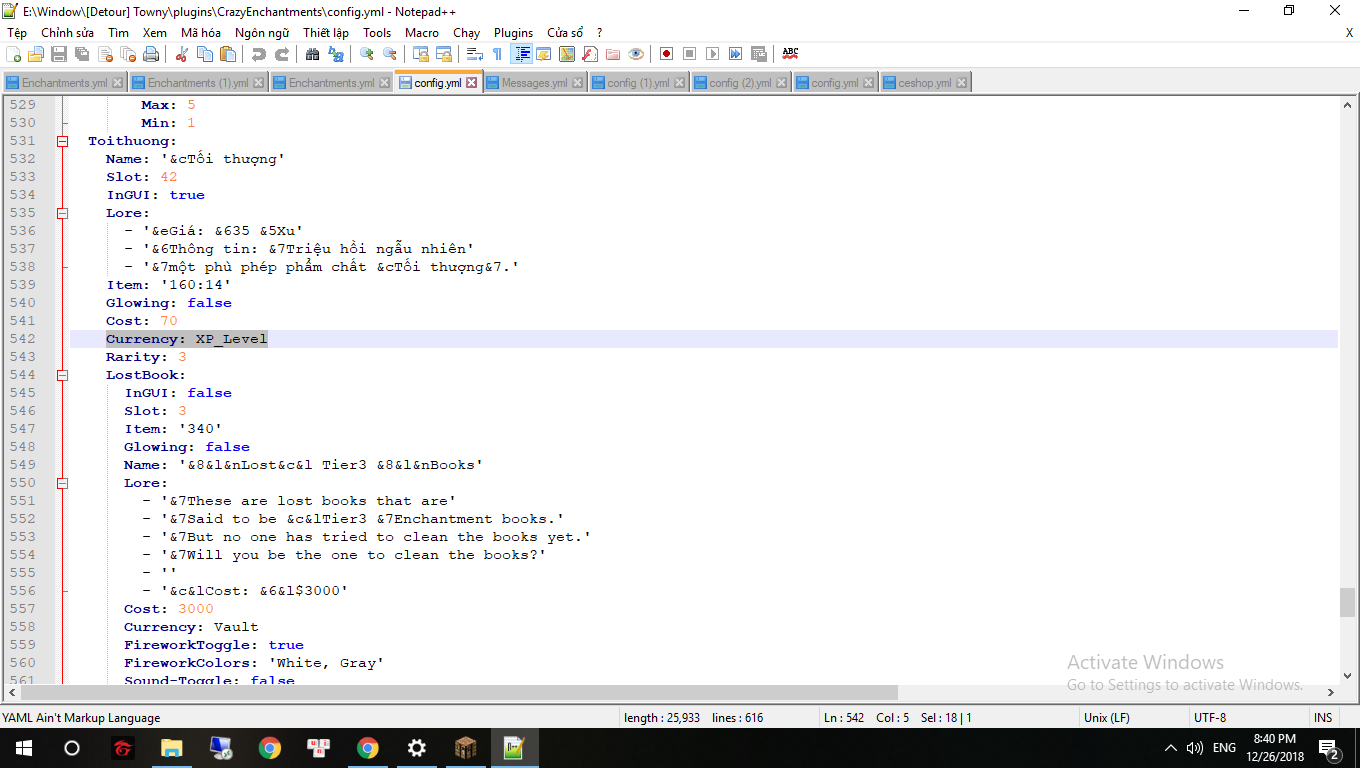Open Settings gear on the taskbar
This screenshot has height=768, width=1360.
[x=417, y=748]
